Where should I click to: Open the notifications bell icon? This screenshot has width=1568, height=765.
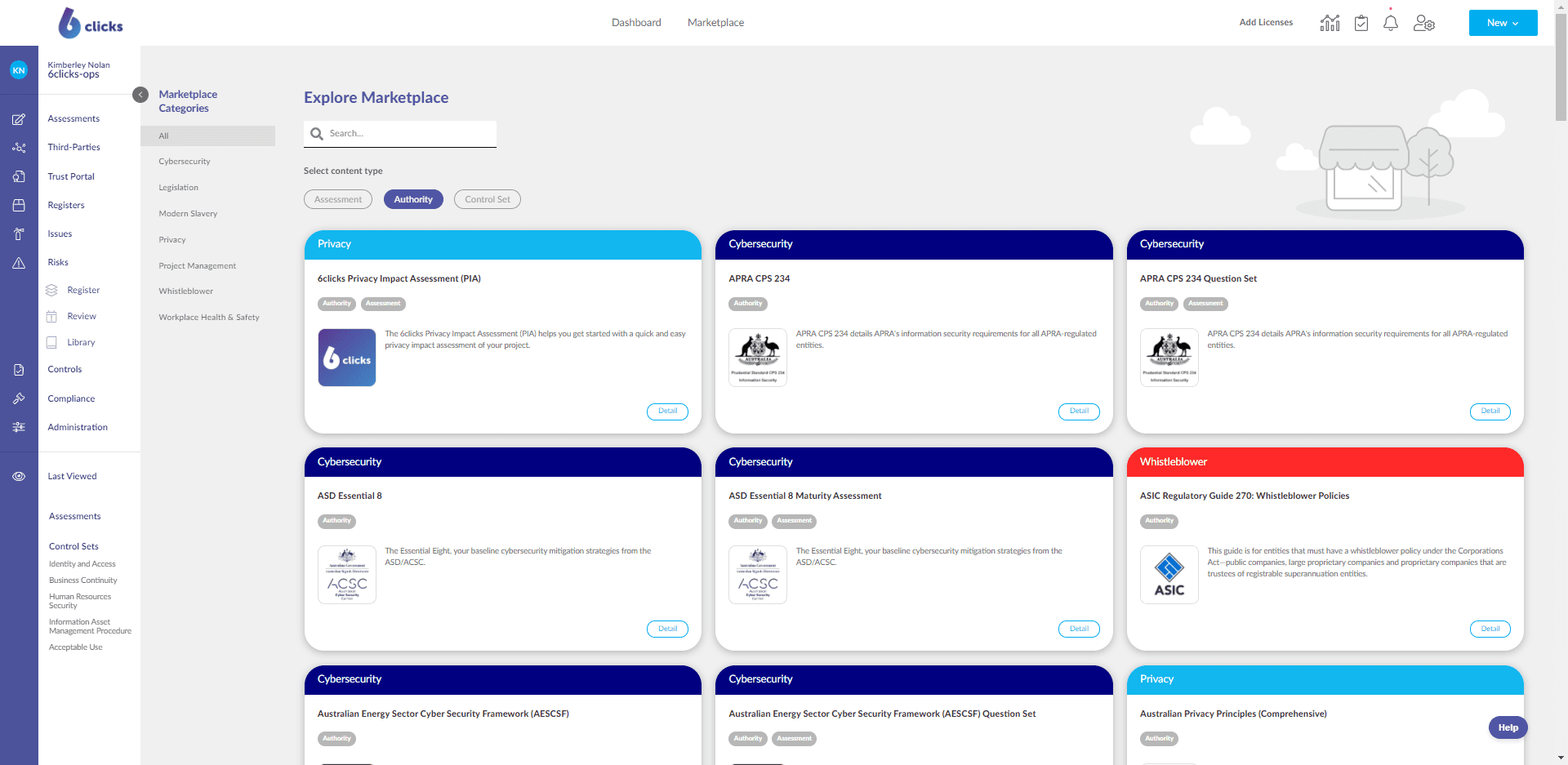coord(1391,23)
